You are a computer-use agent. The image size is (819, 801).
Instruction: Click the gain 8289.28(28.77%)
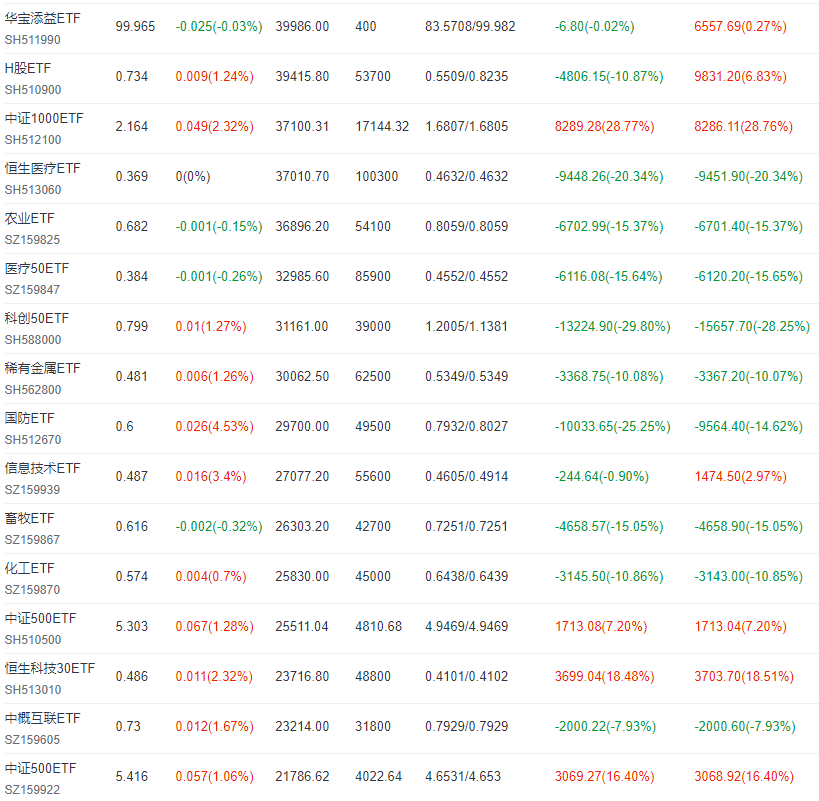604,126
